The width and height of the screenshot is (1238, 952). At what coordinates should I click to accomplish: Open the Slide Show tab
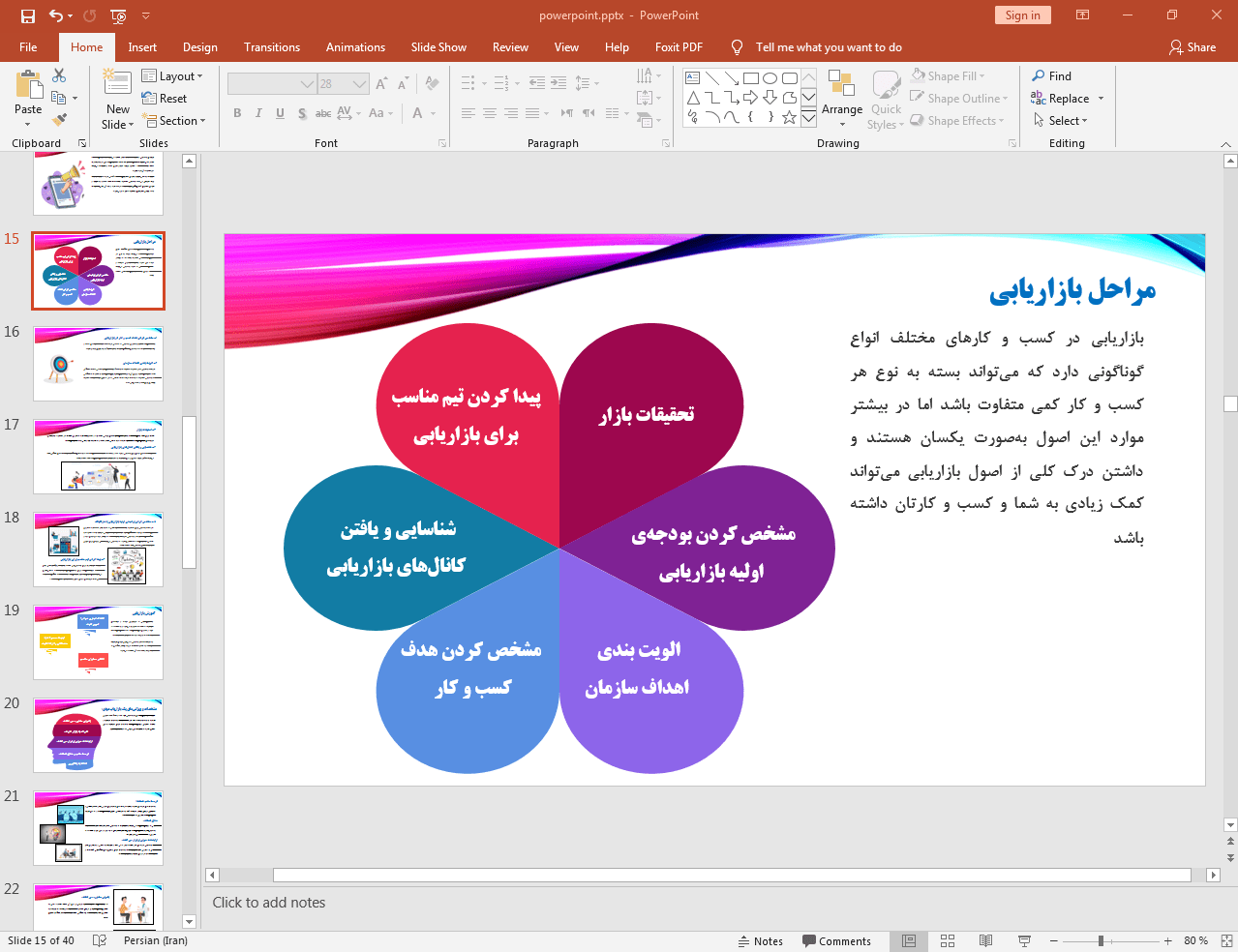(438, 46)
